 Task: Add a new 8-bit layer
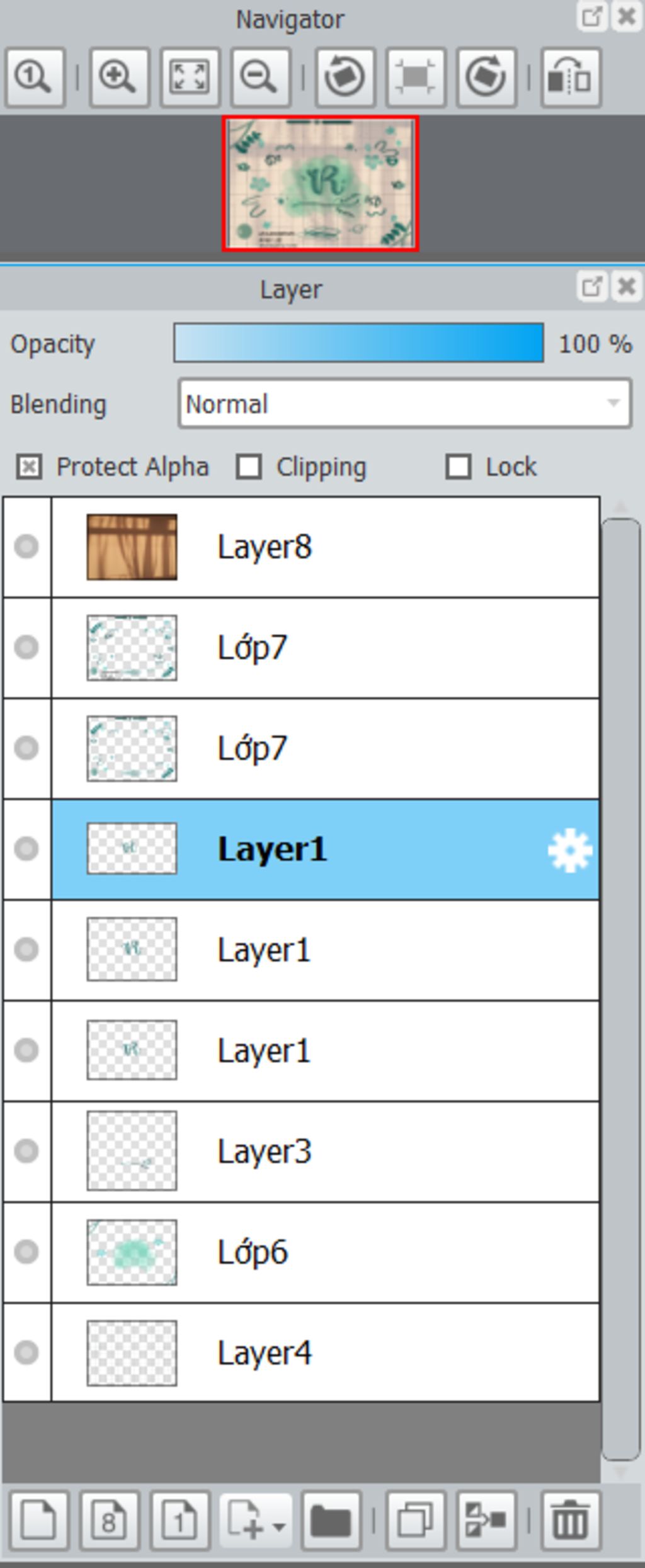[109, 1521]
